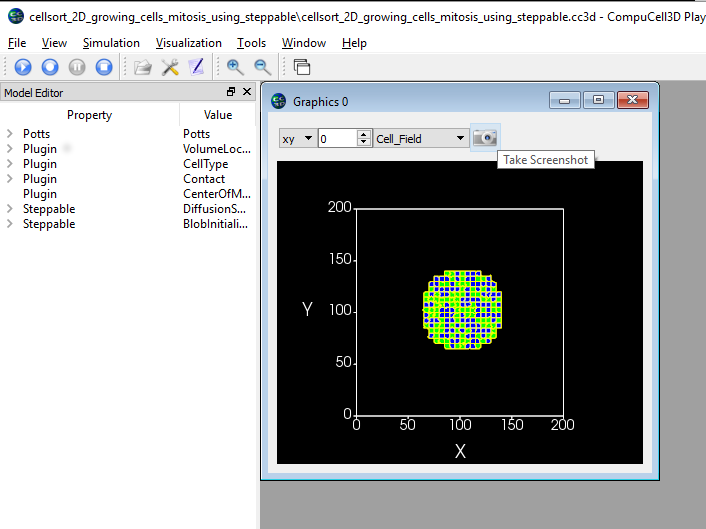
Task: Expand the VolumeLoc... Plugin node
Action: point(9,149)
